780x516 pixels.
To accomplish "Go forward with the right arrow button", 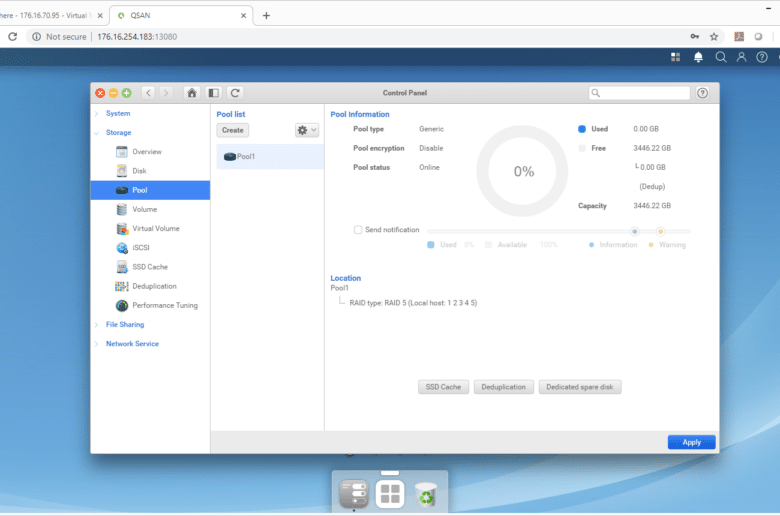I will (x=166, y=93).
